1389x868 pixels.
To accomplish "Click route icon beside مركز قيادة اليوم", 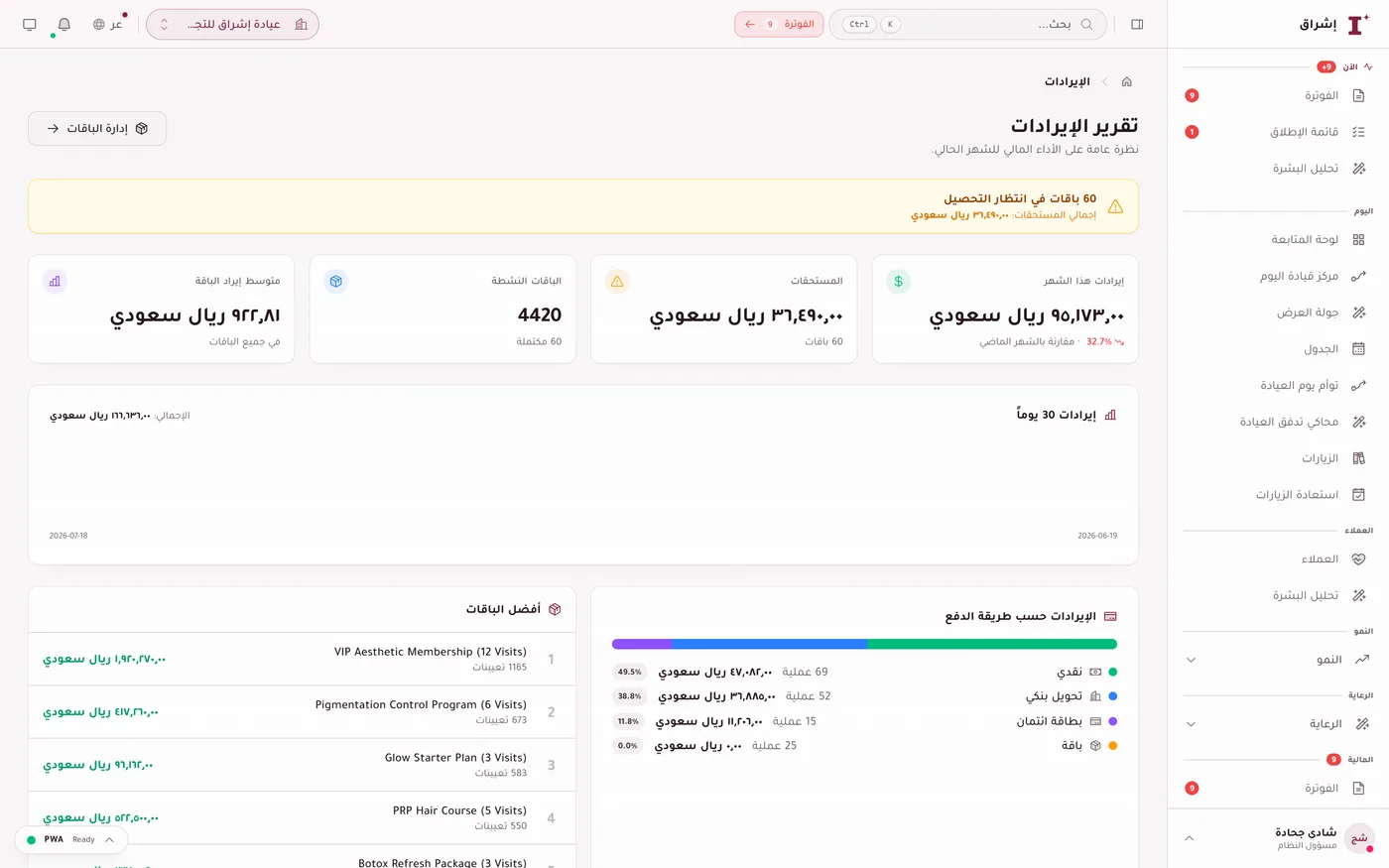I will pyautogui.click(x=1359, y=276).
